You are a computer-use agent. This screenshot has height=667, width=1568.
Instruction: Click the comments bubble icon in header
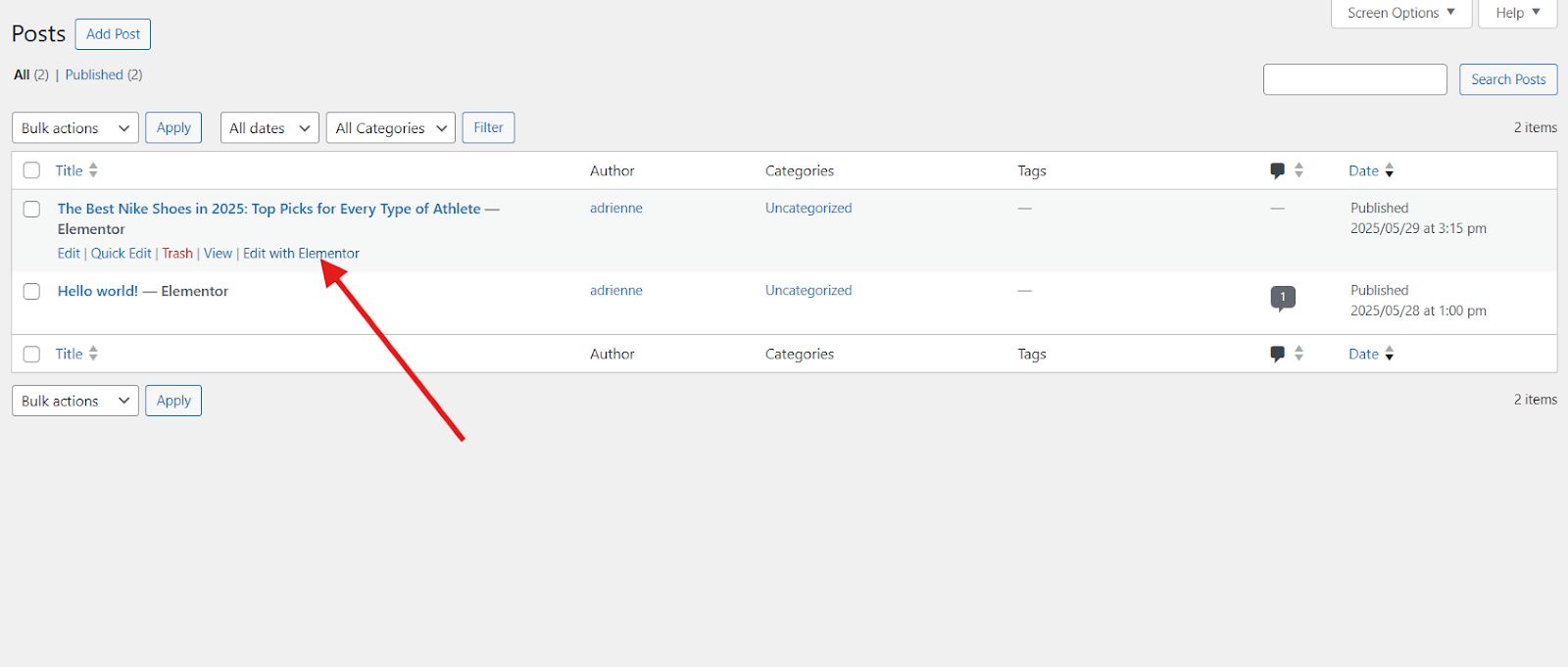coord(1277,170)
